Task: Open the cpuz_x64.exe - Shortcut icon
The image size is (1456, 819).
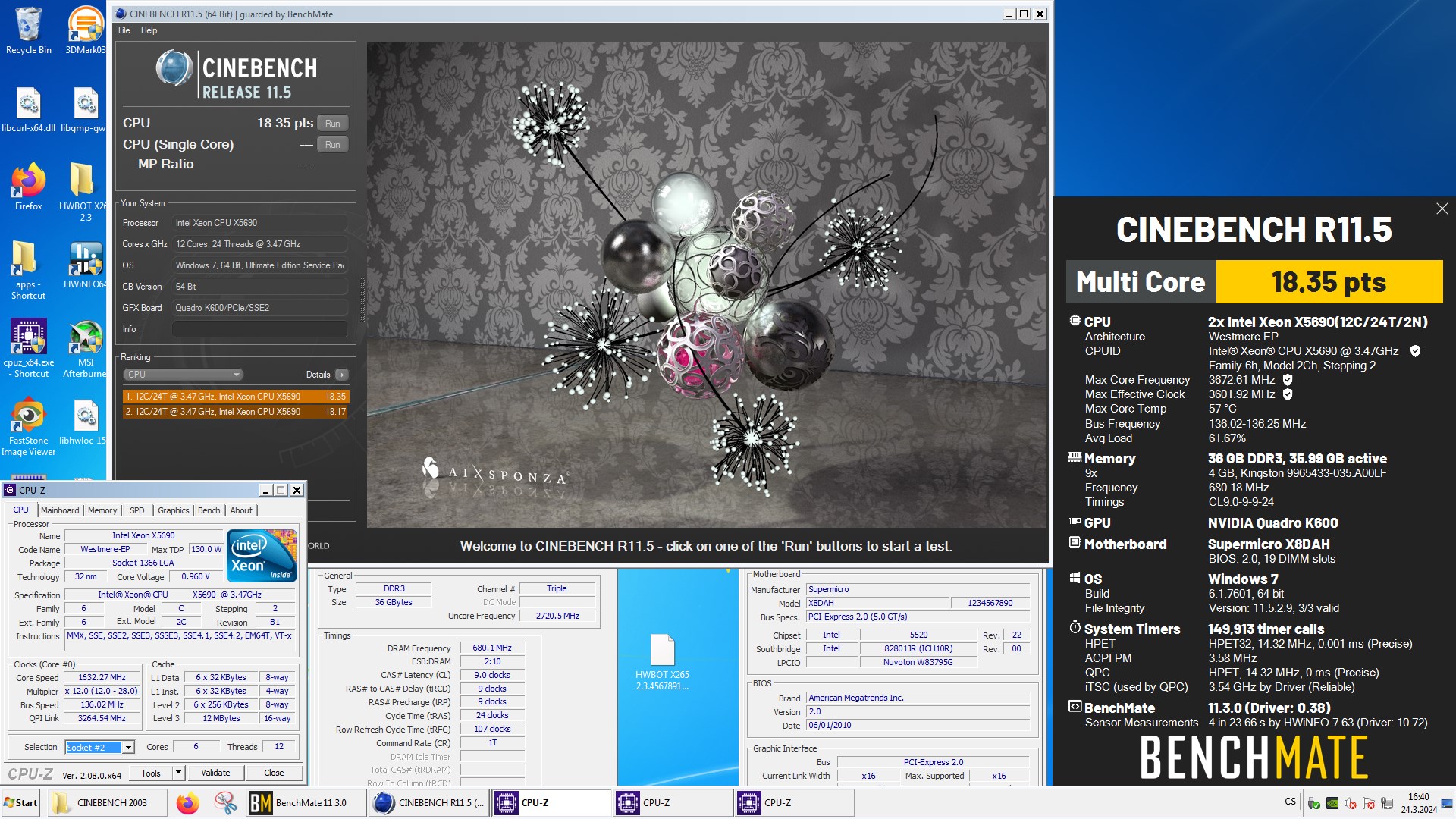Action: point(29,348)
